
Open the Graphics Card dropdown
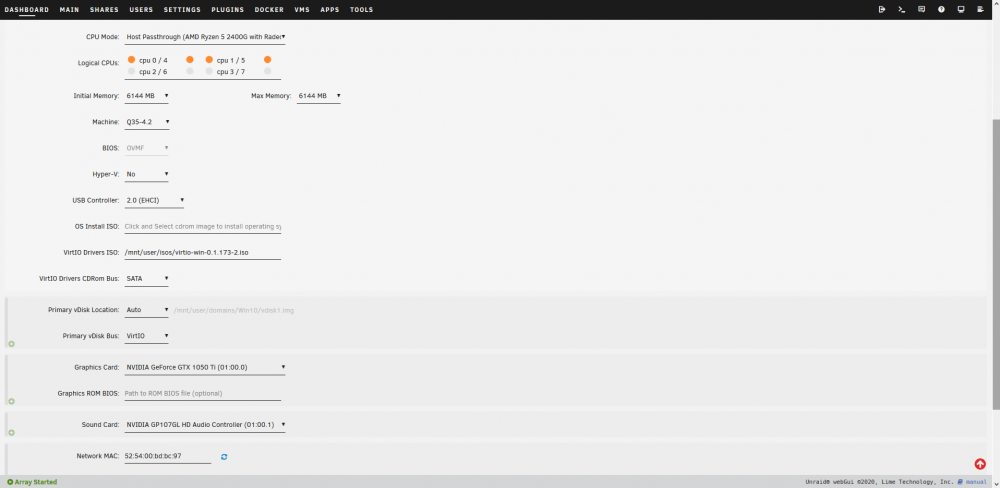205,367
